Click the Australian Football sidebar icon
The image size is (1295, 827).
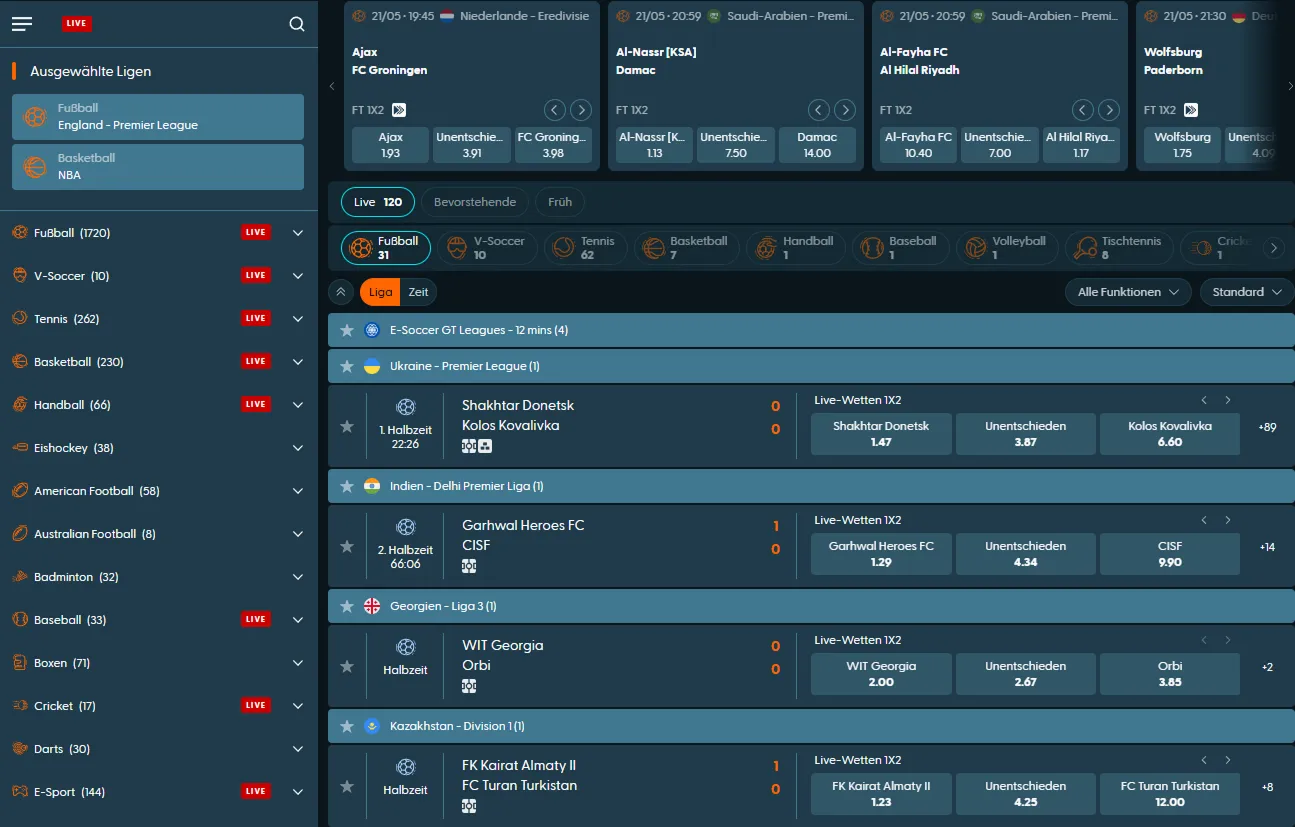pyautogui.click(x=20, y=534)
